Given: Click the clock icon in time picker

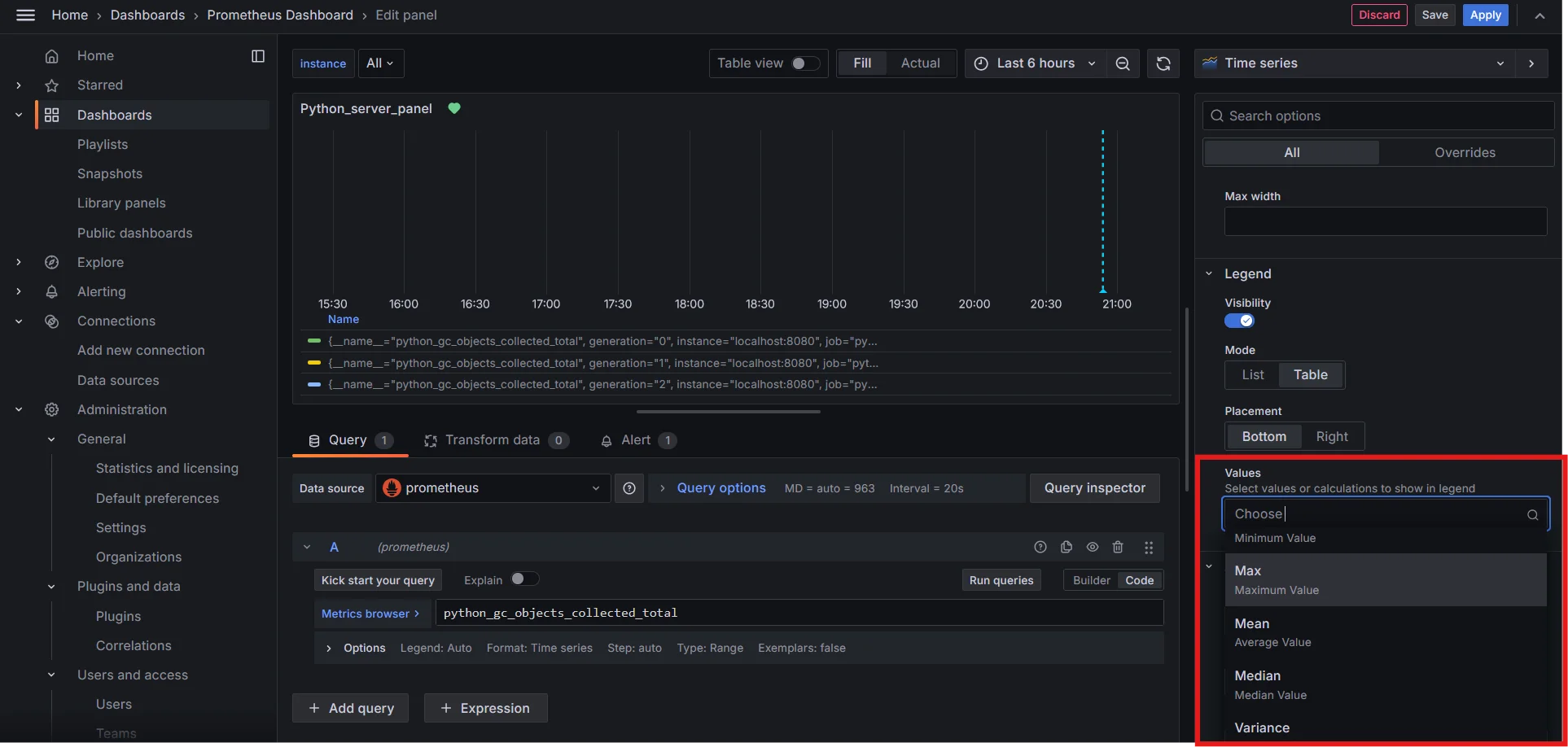Looking at the screenshot, I should 981,63.
